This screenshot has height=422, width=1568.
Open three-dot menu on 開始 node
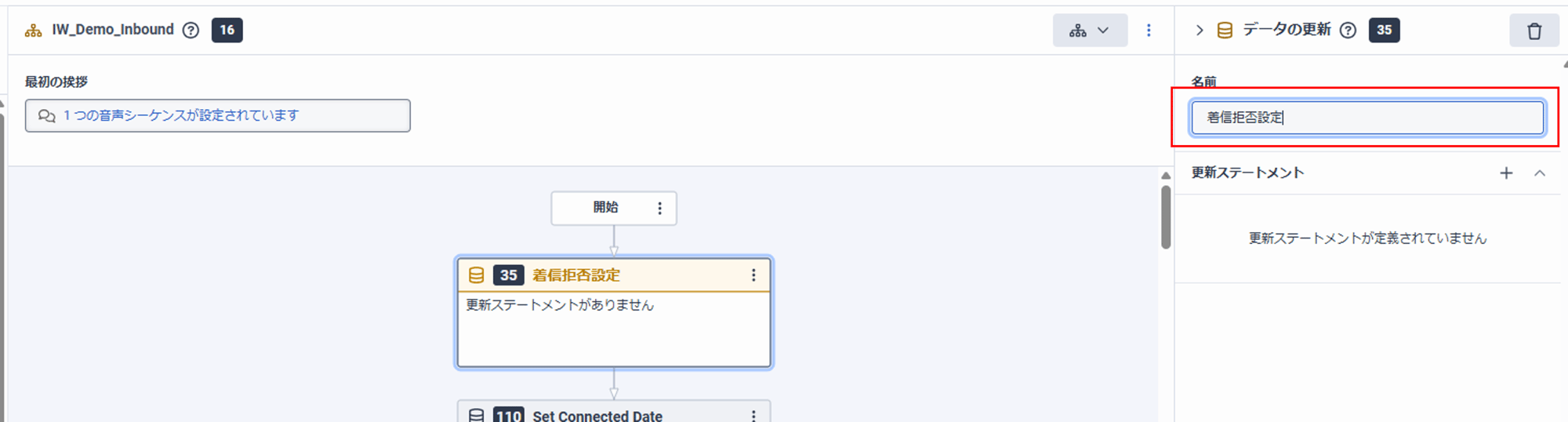(659, 208)
